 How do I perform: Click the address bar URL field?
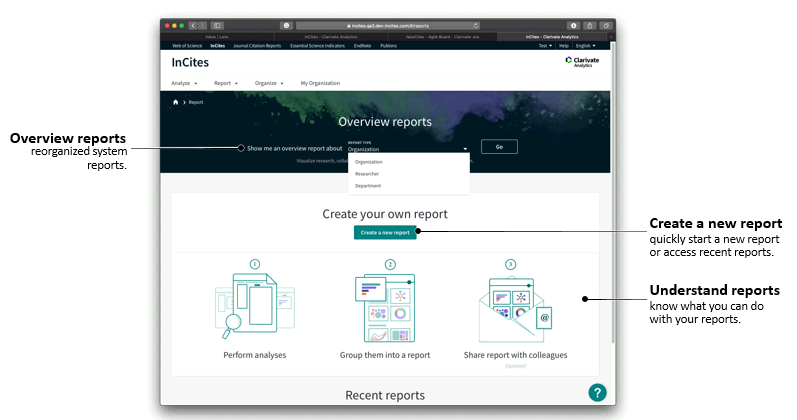pyautogui.click(x=388, y=25)
